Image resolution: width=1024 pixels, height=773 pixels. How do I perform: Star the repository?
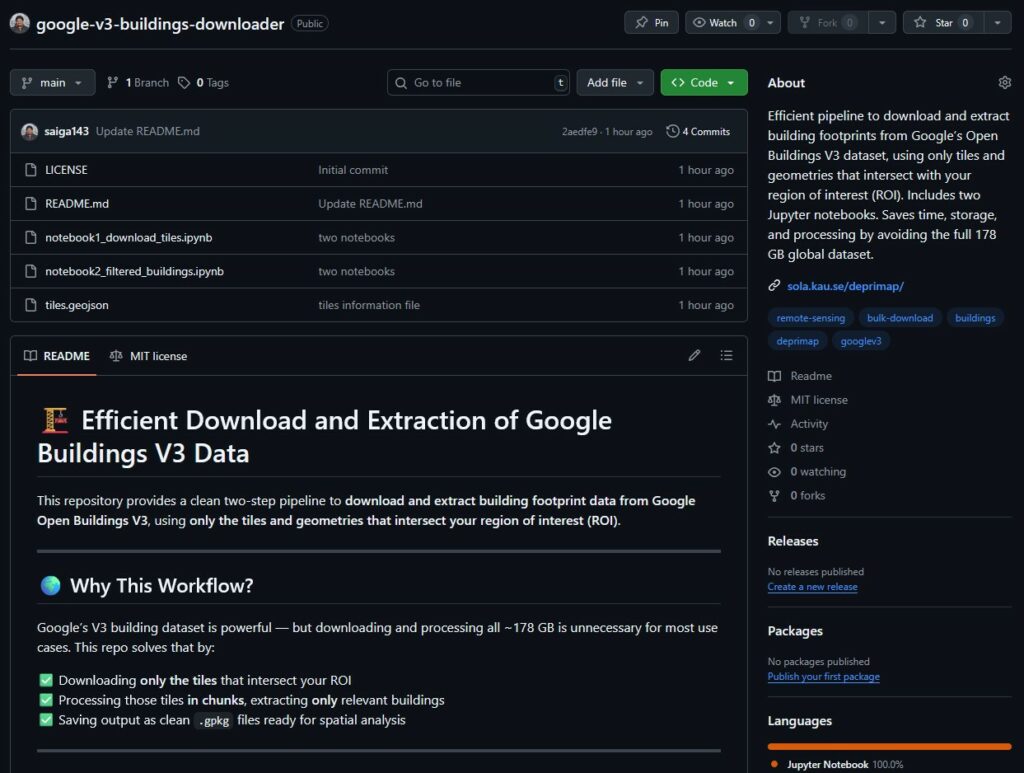tap(944, 23)
